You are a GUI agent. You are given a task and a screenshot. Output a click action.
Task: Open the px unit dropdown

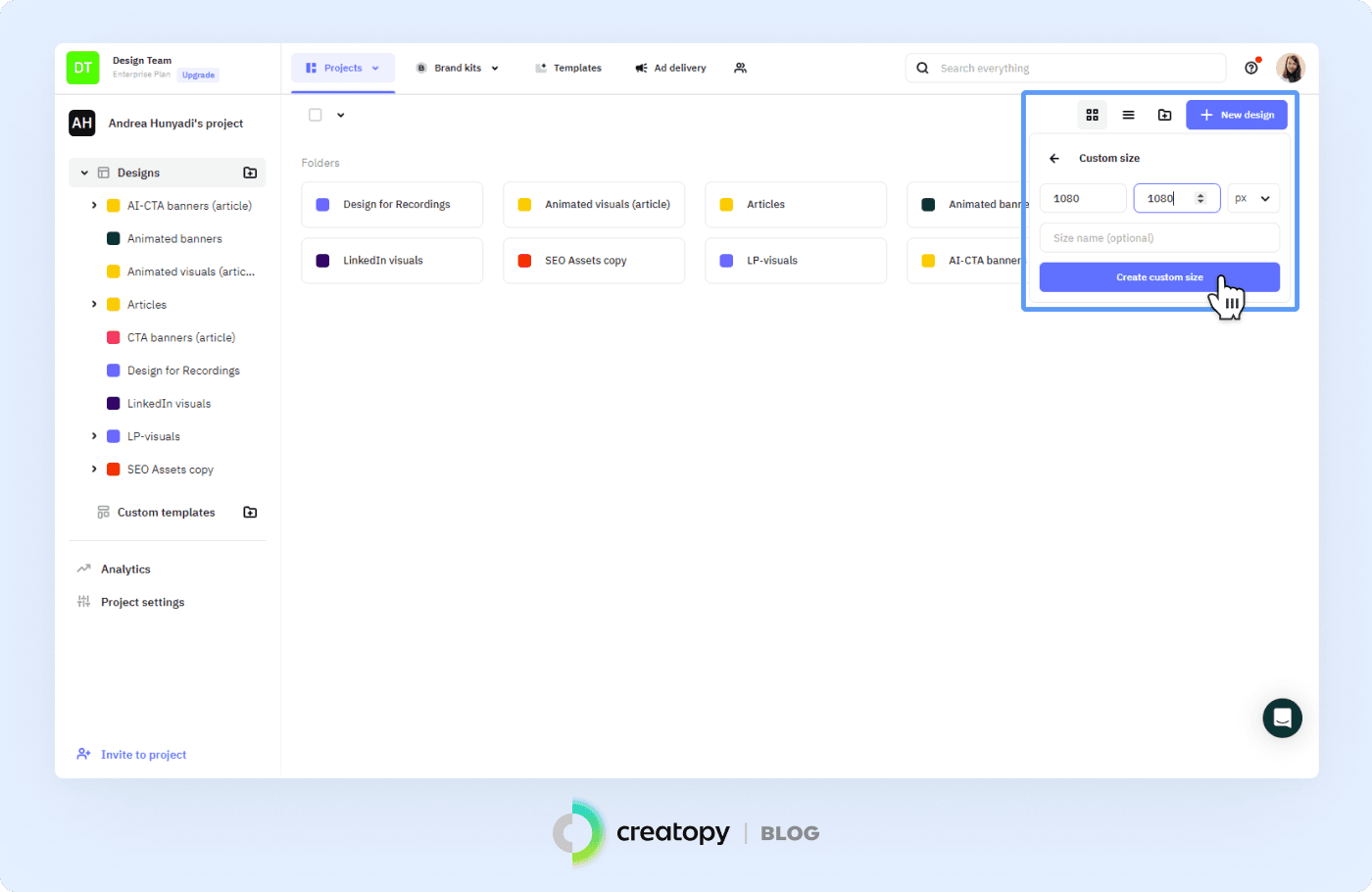point(1253,198)
